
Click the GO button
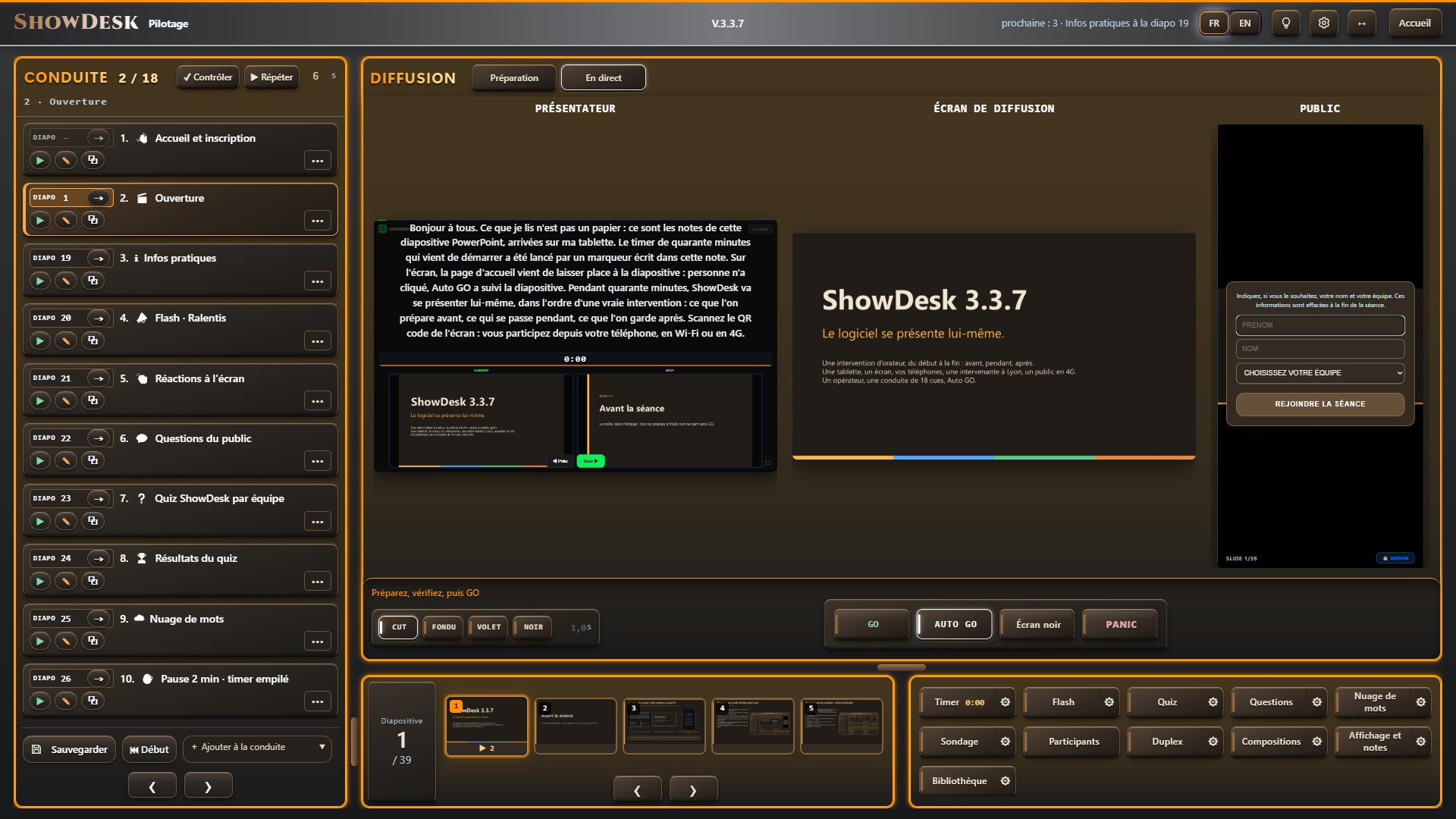coord(873,624)
